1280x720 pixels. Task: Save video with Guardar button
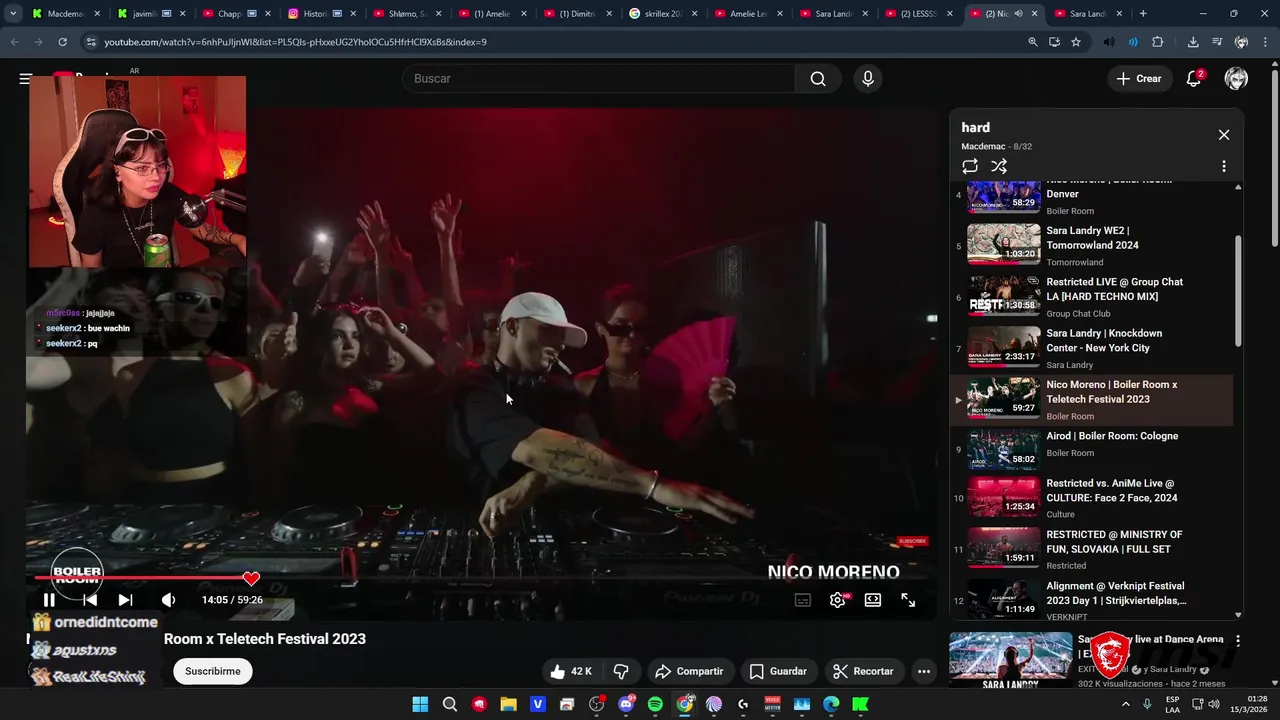(x=778, y=671)
